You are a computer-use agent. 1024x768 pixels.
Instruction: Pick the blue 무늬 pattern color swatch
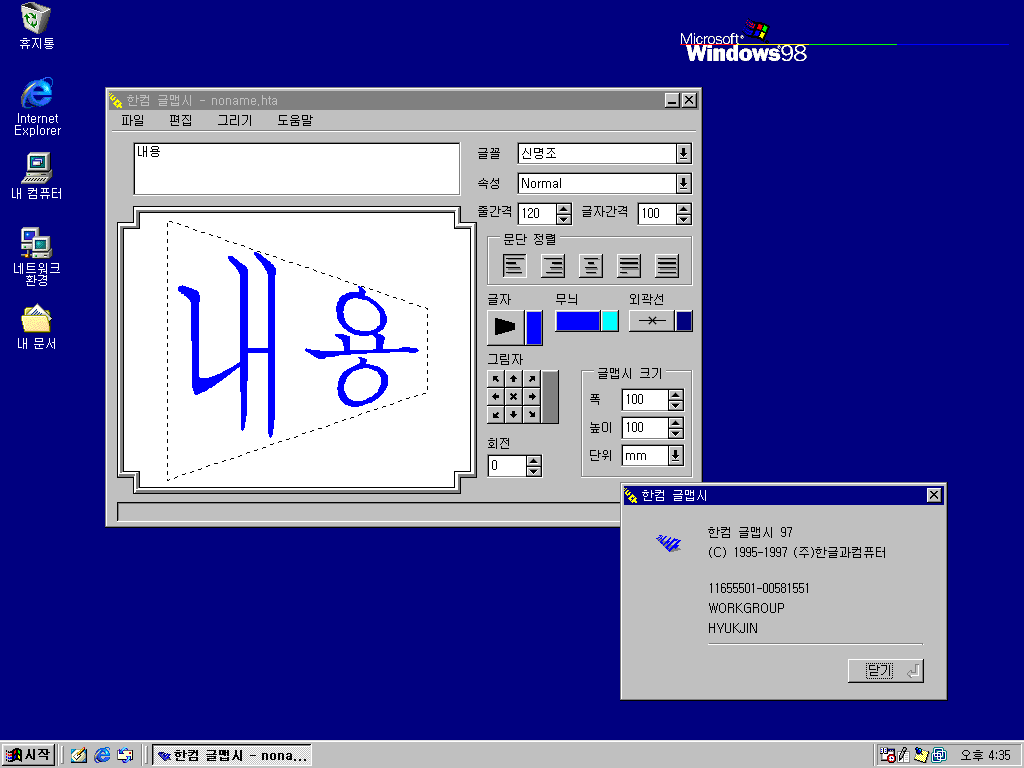[577, 321]
